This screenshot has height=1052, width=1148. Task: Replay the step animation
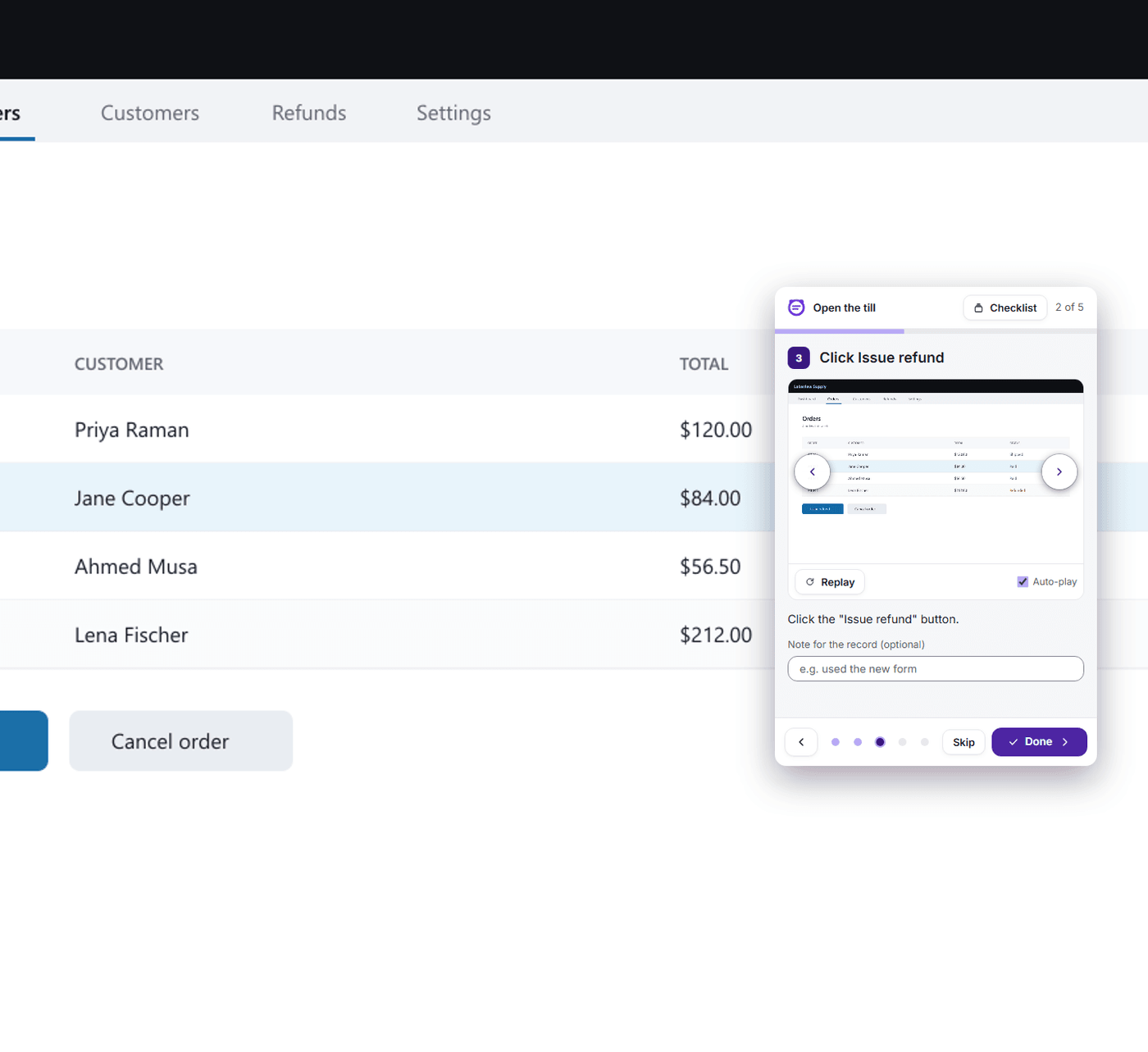[830, 582]
